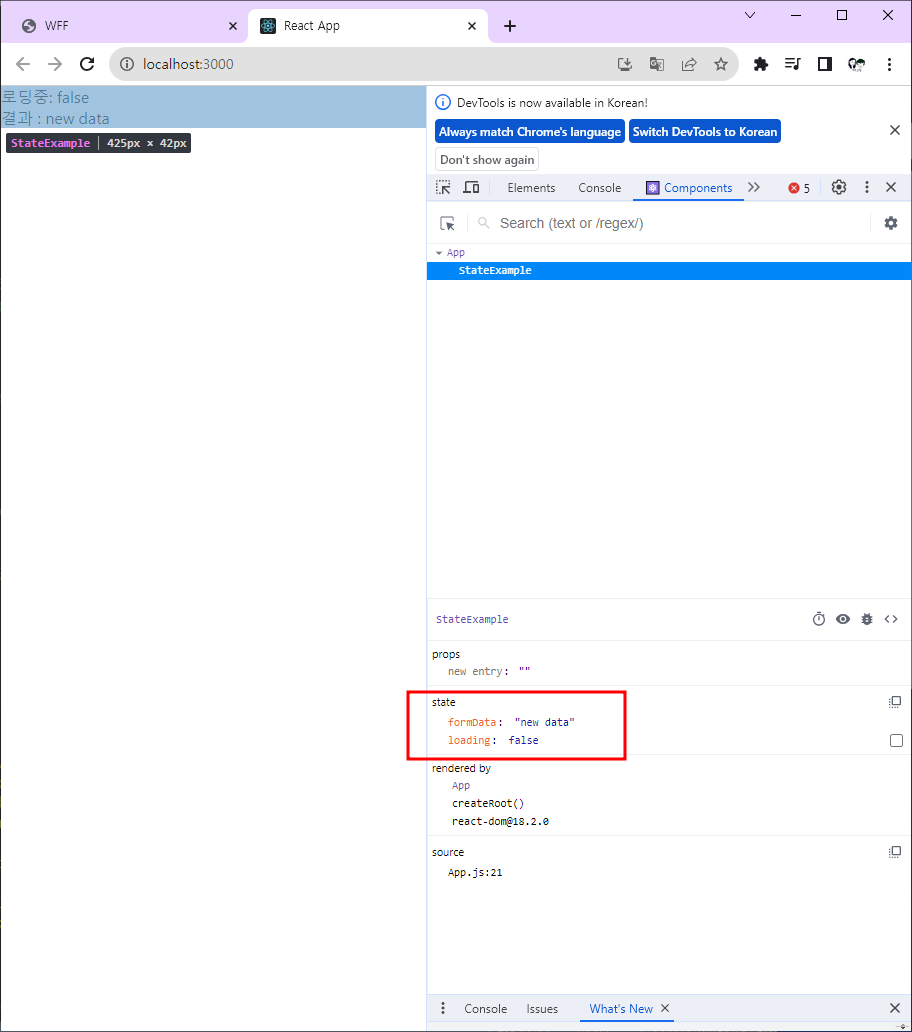Activate DevTools inspect element picker
The image size is (912, 1032).
(x=443, y=188)
